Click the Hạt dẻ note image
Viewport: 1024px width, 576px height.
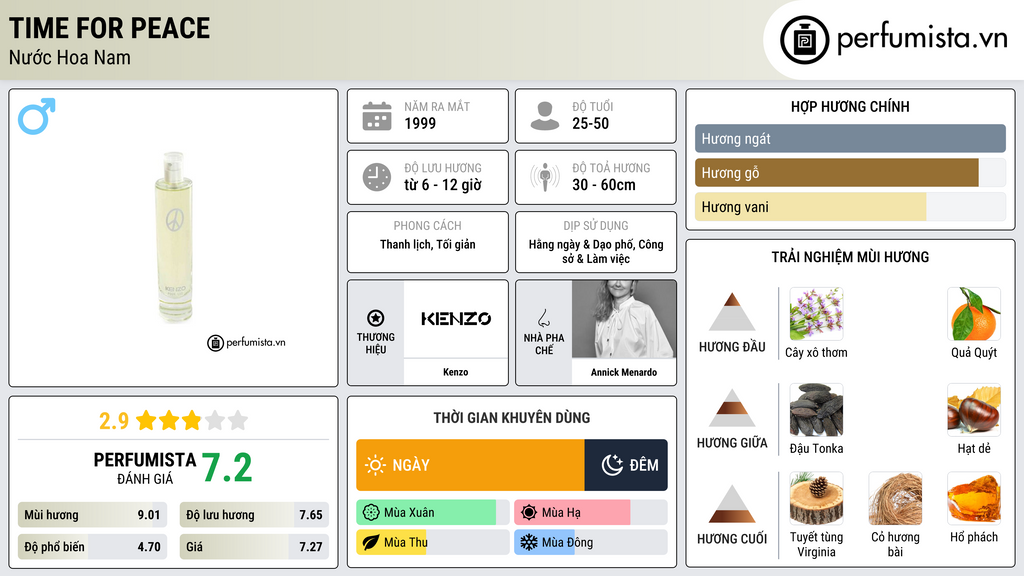pyautogui.click(x=974, y=410)
